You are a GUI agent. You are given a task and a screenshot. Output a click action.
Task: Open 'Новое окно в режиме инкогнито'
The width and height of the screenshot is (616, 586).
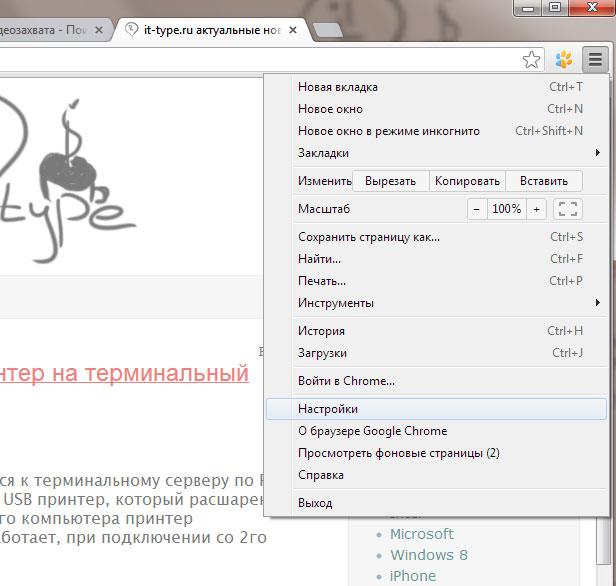436,131
